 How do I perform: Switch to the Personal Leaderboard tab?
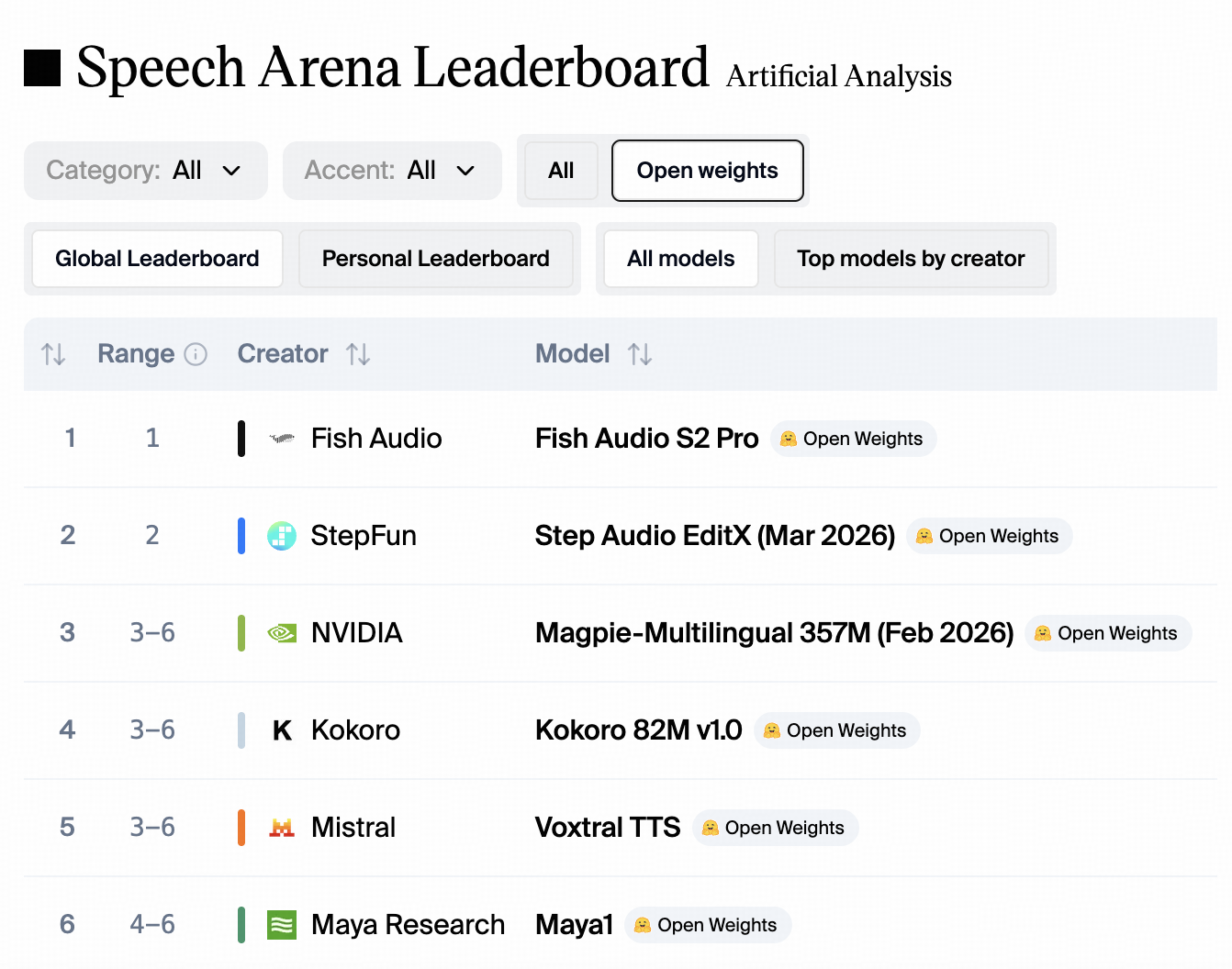coord(436,259)
